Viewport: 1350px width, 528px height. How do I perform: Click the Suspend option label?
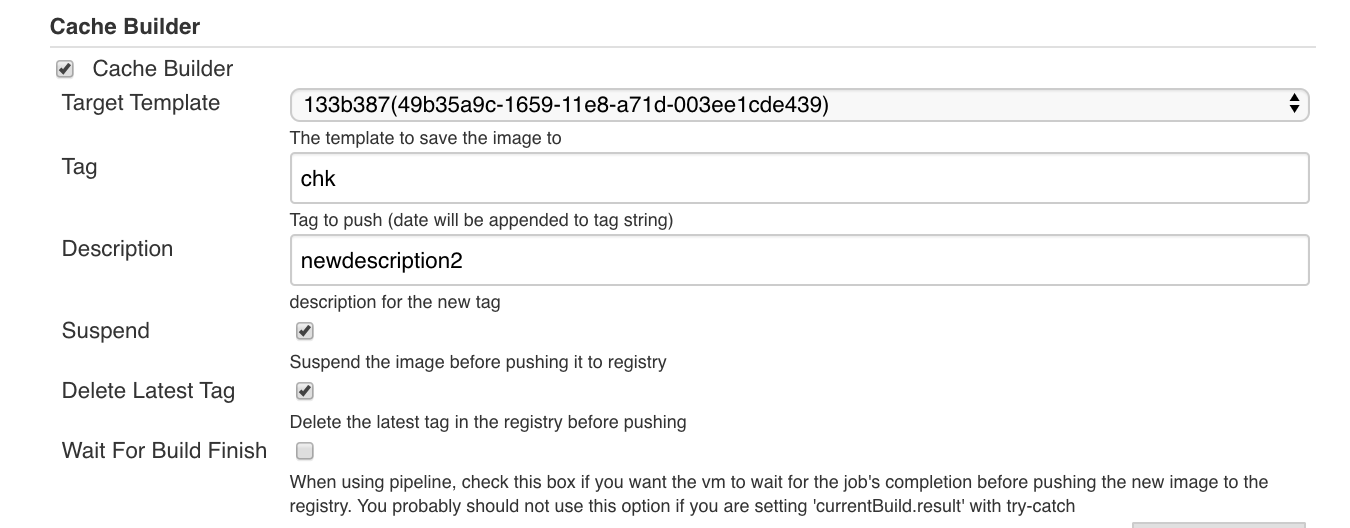[106, 331]
